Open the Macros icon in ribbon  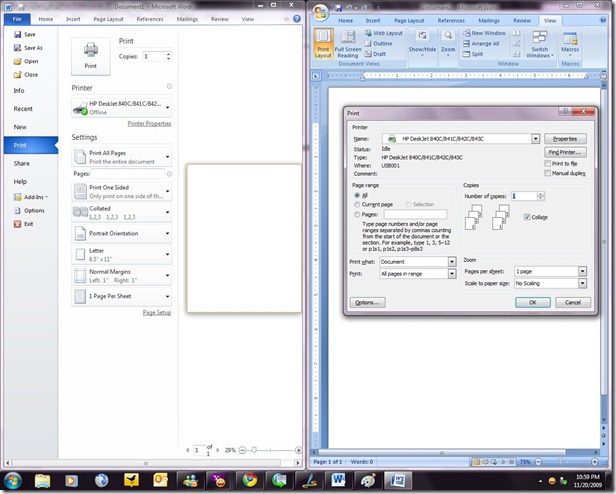[x=570, y=42]
